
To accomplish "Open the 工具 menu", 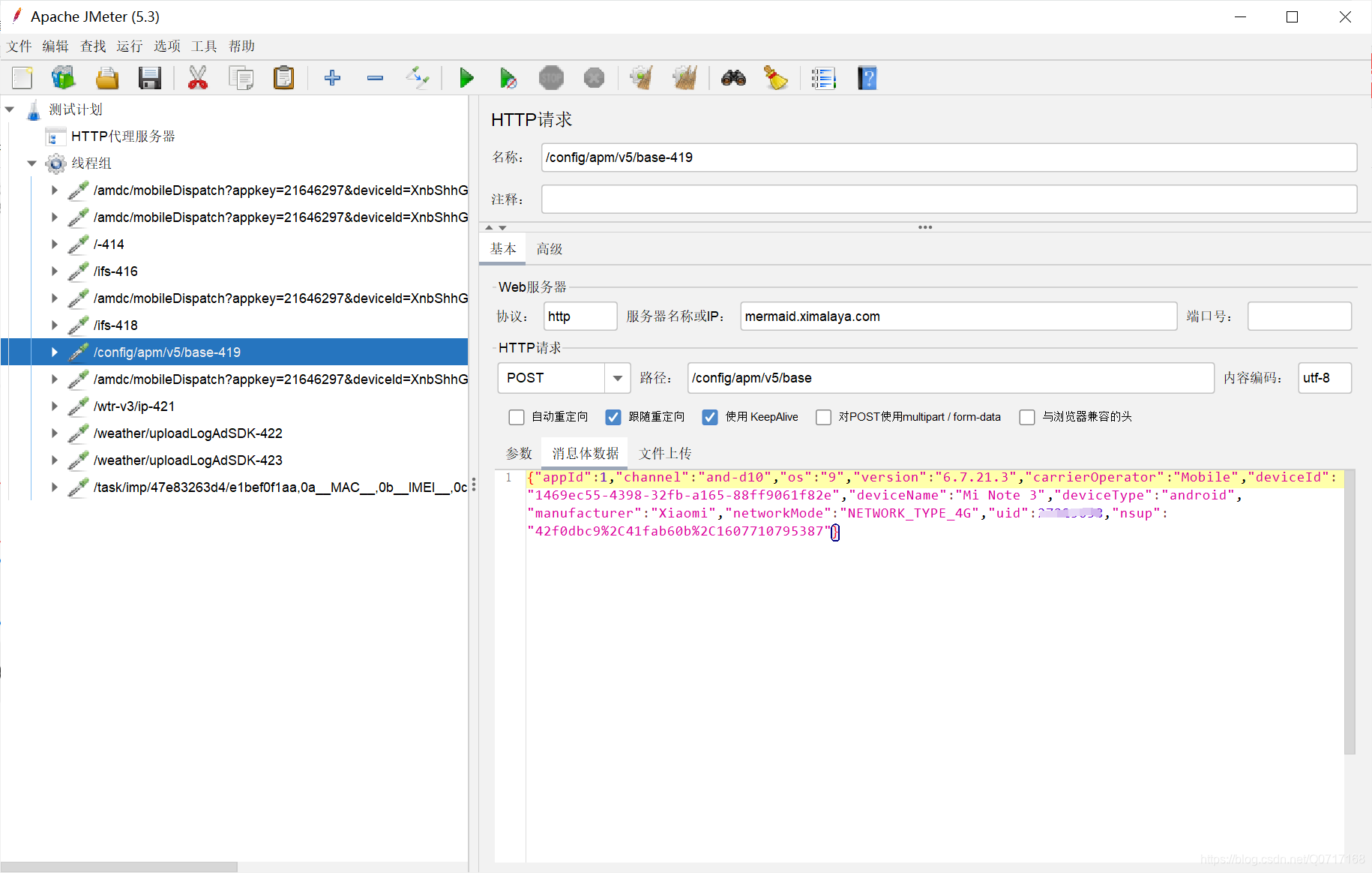I will pyautogui.click(x=204, y=46).
